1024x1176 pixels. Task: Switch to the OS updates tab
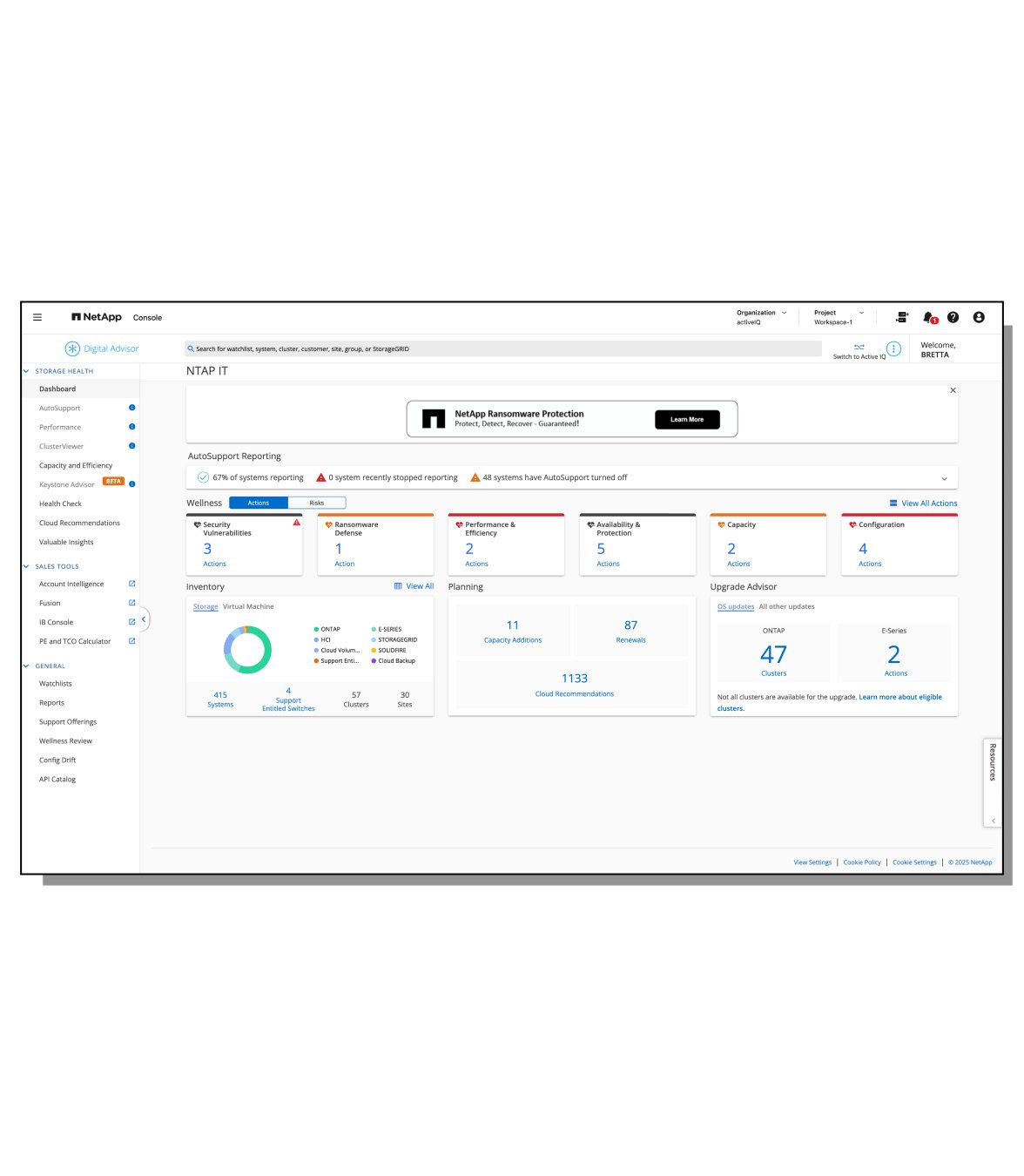[x=736, y=606]
